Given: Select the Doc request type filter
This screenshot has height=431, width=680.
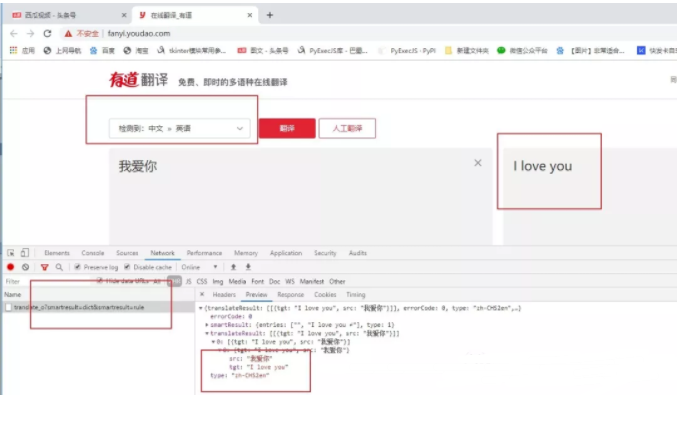Looking at the screenshot, I should [x=275, y=281].
